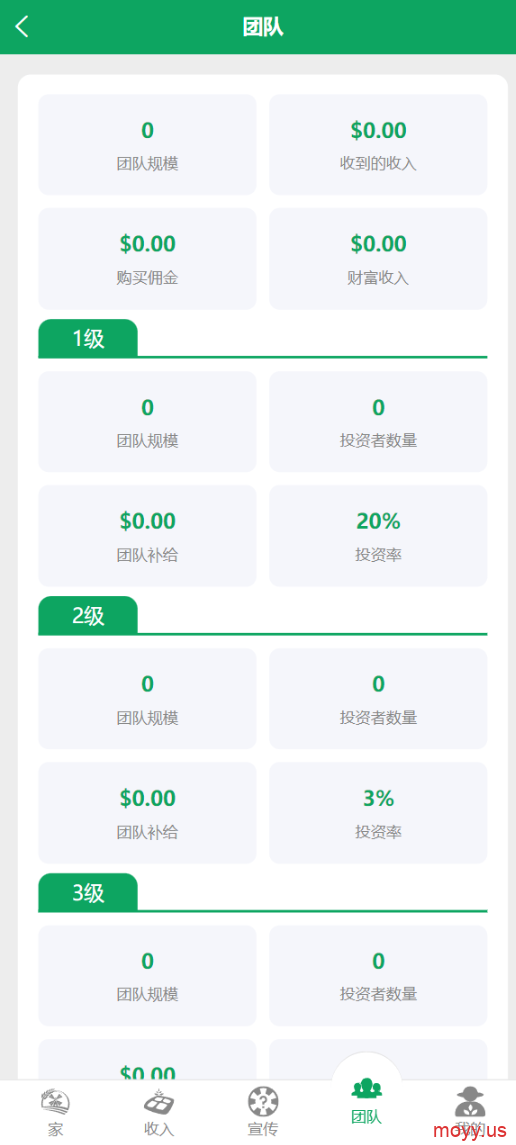The image size is (516, 1145).
Task: Click the 团队 page title
Action: [263, 28]
